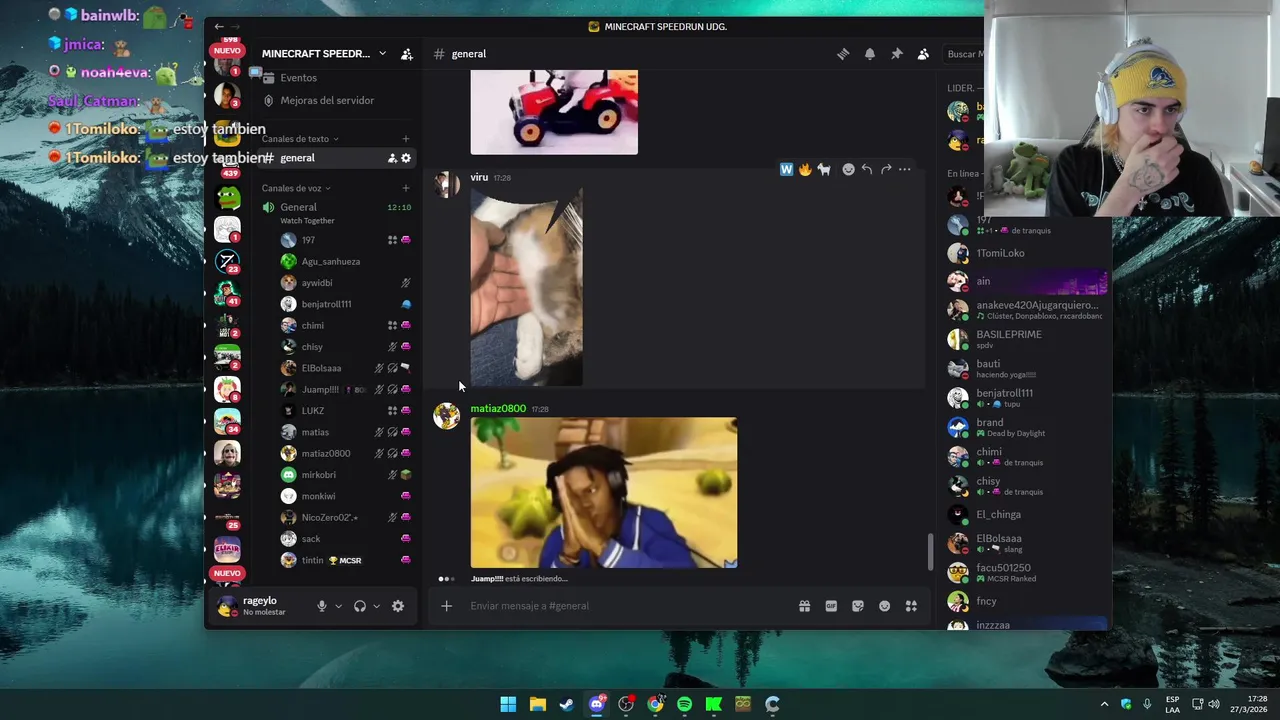Screen dimensions: 1280x720
Task: Open microphone input options arrow
Action: point(338,606)
